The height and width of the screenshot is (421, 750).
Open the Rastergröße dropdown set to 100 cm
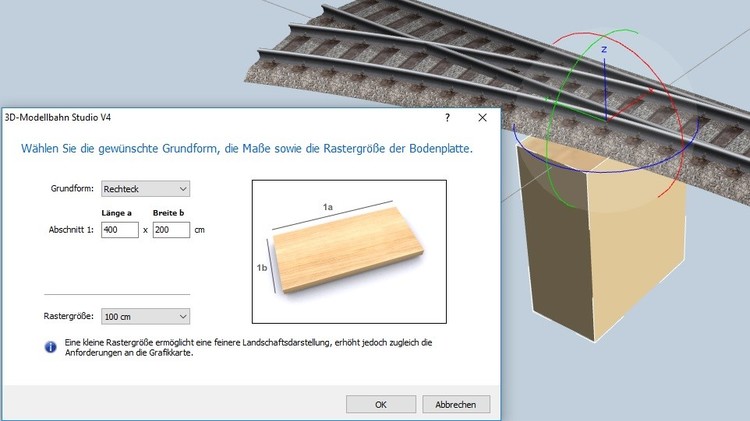[x=145, y=317]
